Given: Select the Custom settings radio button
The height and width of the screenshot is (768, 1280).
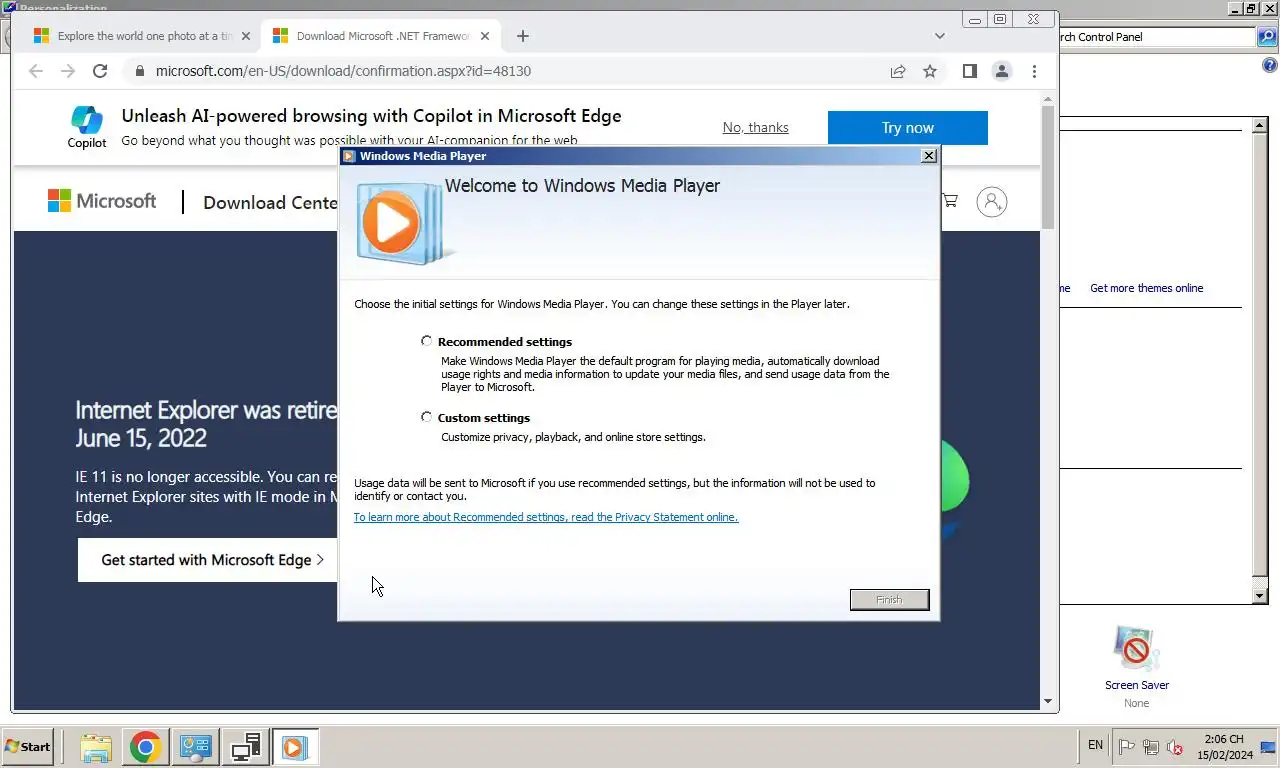Looking at the screenshot, I should 427,417.
